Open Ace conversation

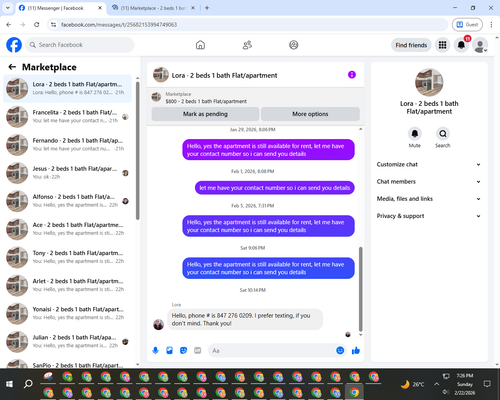tap(67, 229)
